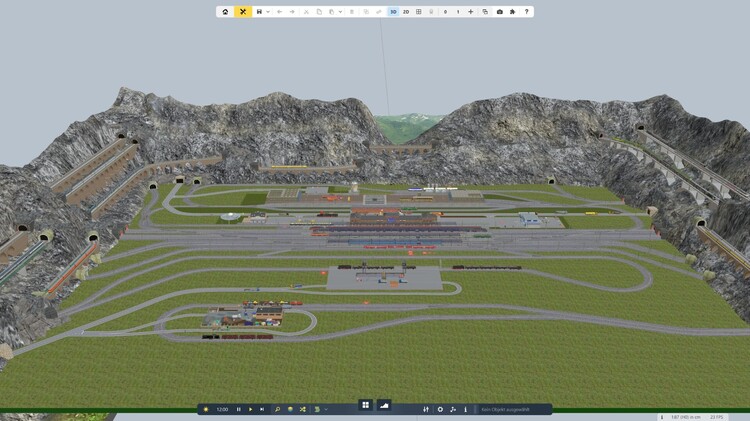Click the 12:00 simulation time display
The image size is (750, 421).
click(x=222, y=410)
